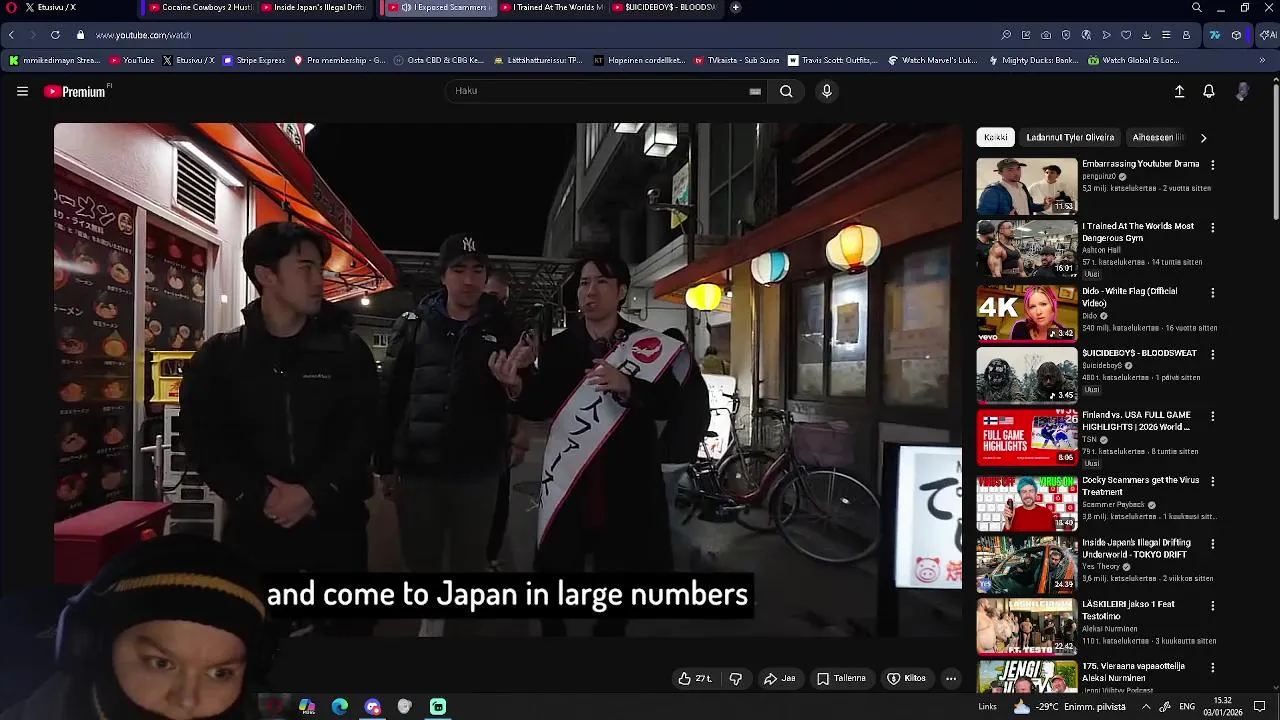Show more bookmarks with double chevron

[1262, 60]
